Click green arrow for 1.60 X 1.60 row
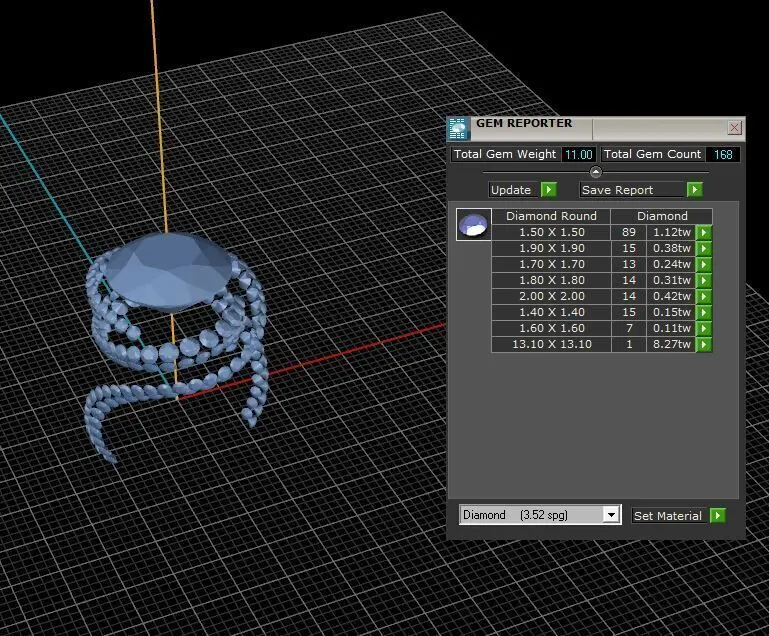Screen dimensions: 769x636 pyautogui.click(x=704, y=328)
